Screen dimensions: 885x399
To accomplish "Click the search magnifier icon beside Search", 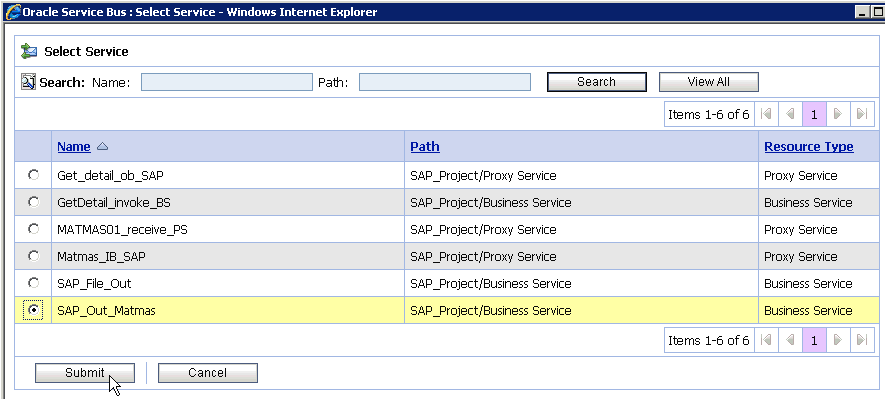I will click(x=28, y=82).
